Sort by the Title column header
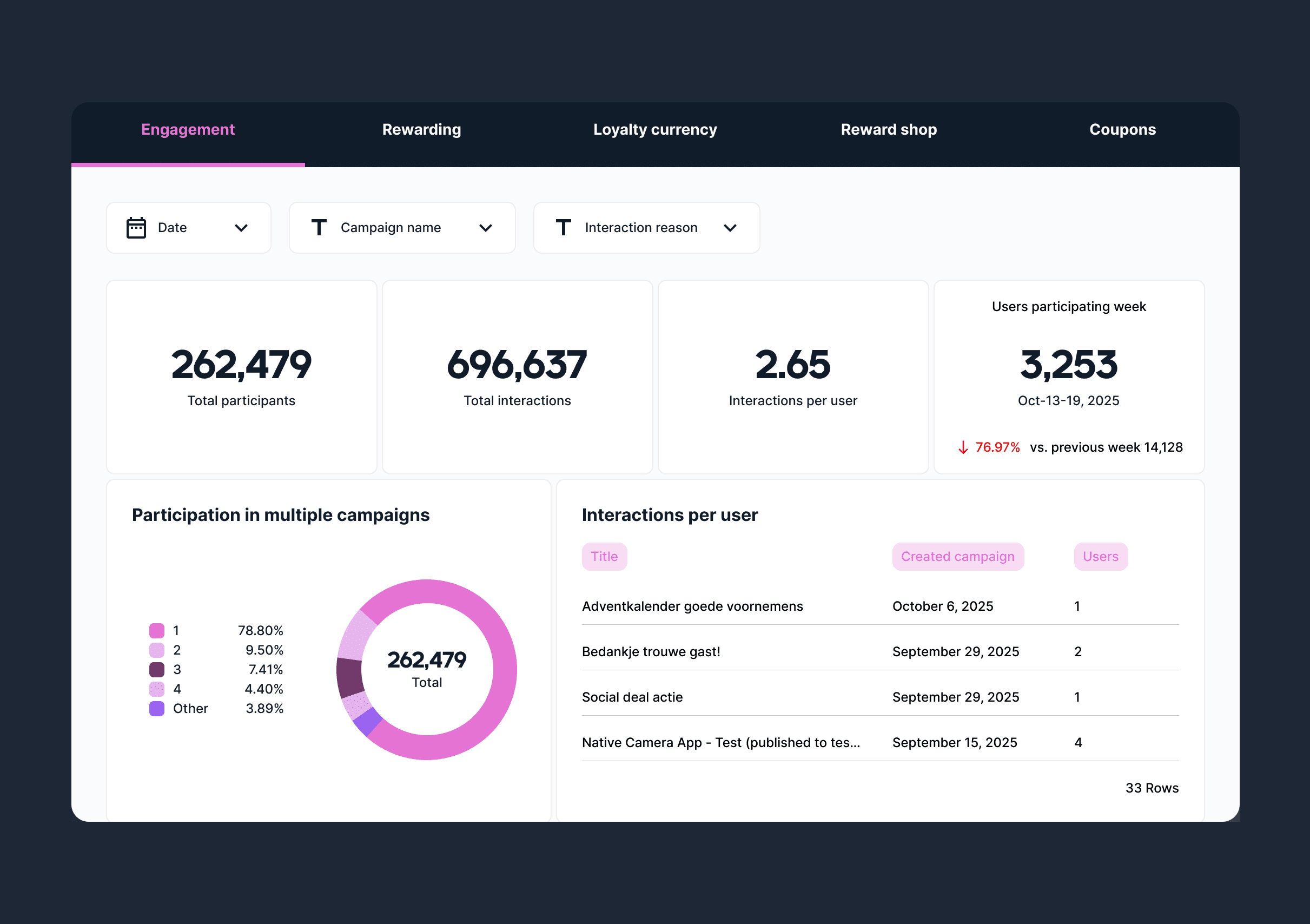 pos(604,557)
